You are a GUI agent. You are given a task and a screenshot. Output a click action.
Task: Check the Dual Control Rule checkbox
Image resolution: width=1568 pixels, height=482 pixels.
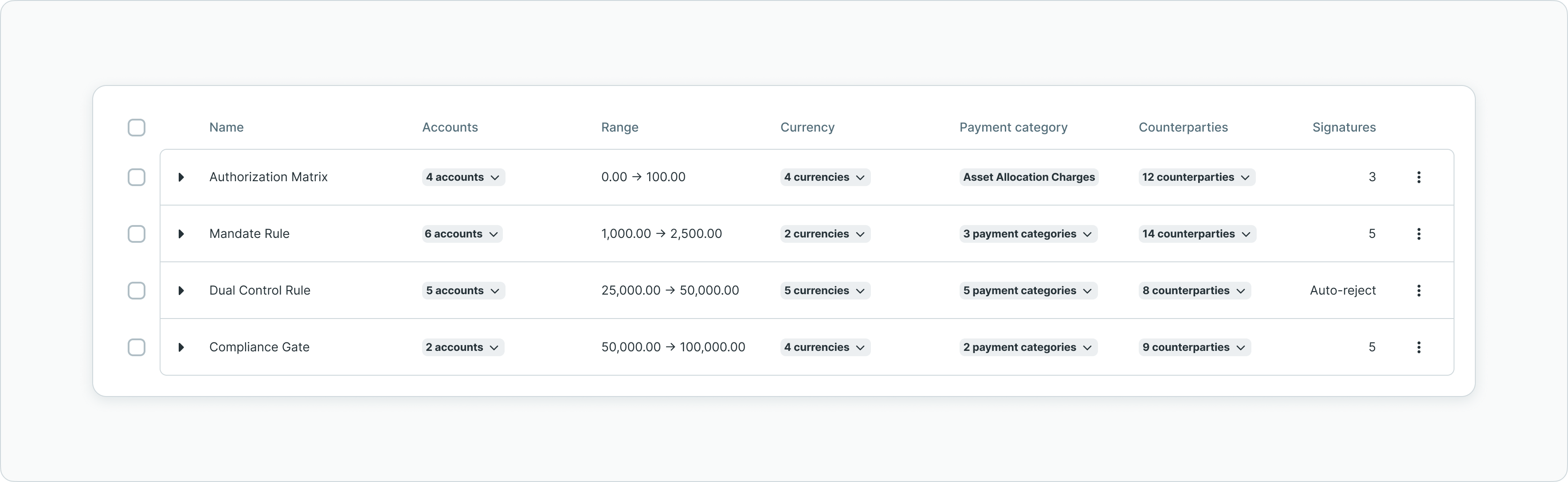[x=136, y=291]
